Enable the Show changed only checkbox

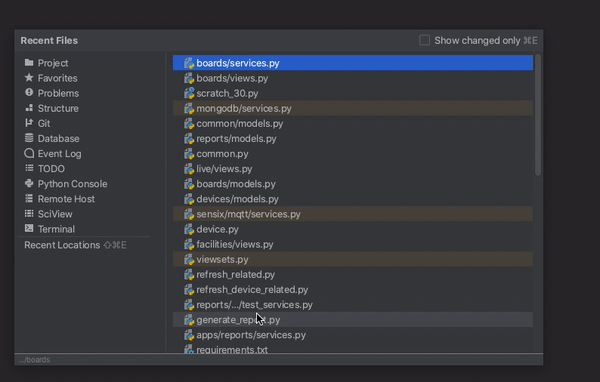tap(424, 40)
